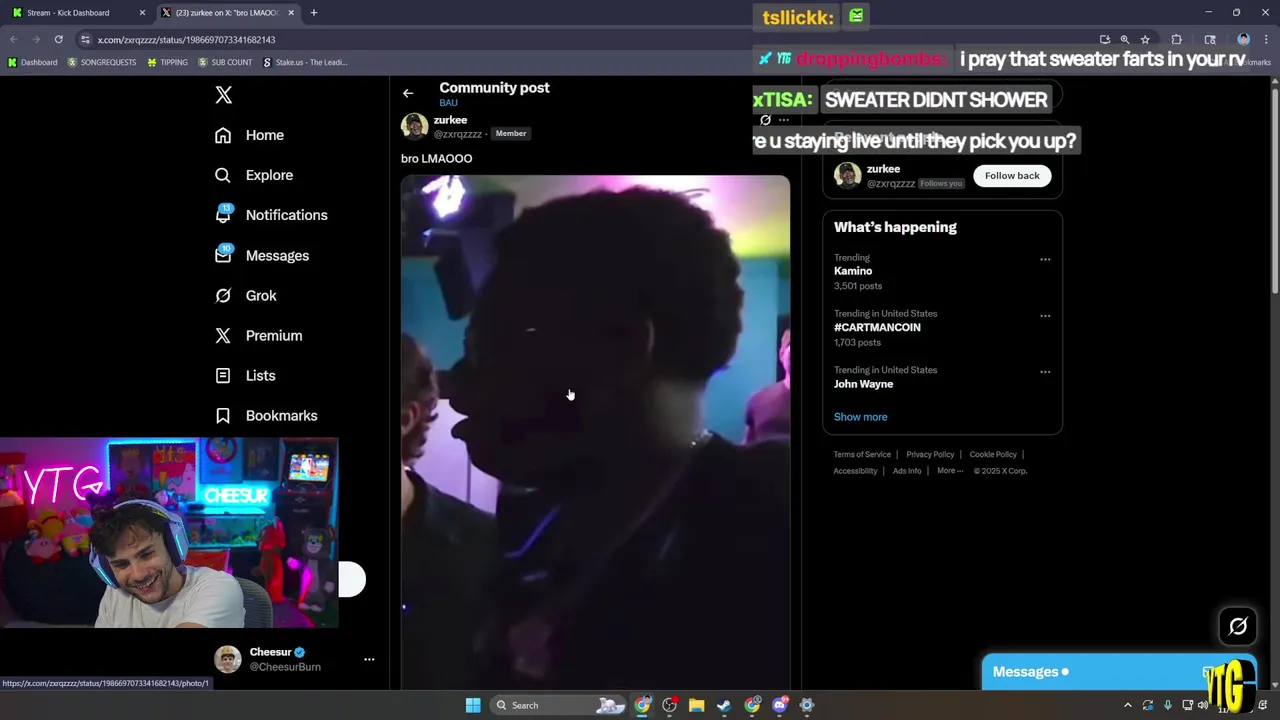Viewport: 1280px width, 720px height.
Task: Switch to Stream - Kick Dashboard tab
Action: pos(76,13)
